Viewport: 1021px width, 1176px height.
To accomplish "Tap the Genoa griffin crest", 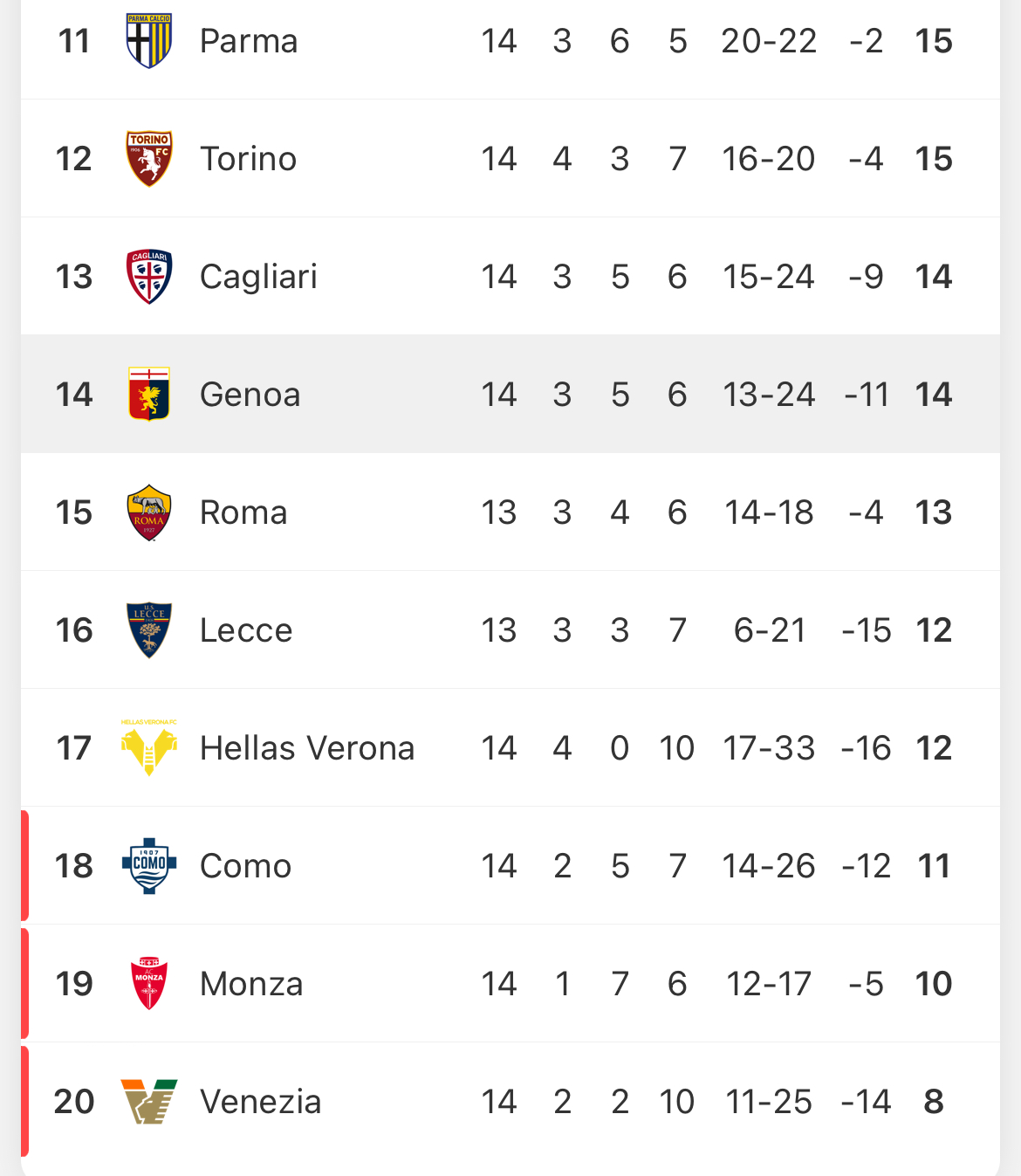I will 149,395.
